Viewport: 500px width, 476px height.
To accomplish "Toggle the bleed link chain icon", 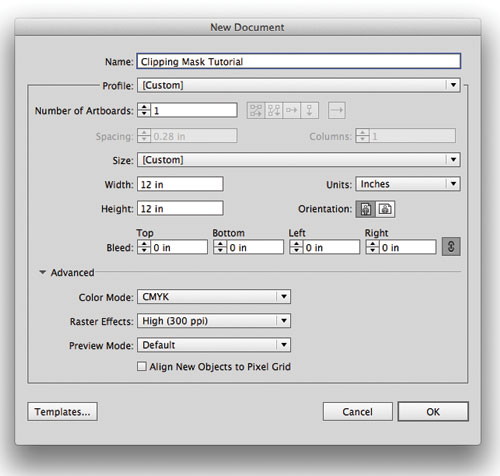I will (451, 247).
